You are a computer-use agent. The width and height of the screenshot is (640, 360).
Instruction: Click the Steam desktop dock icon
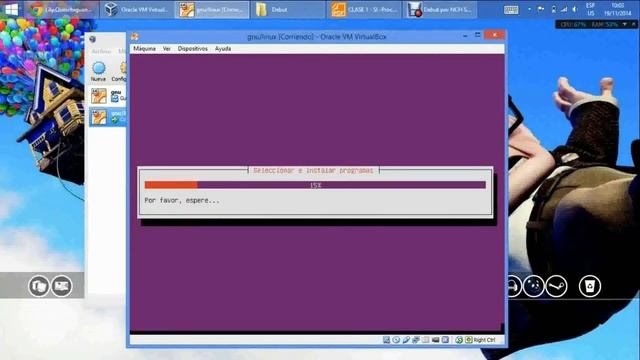point(557,286)
